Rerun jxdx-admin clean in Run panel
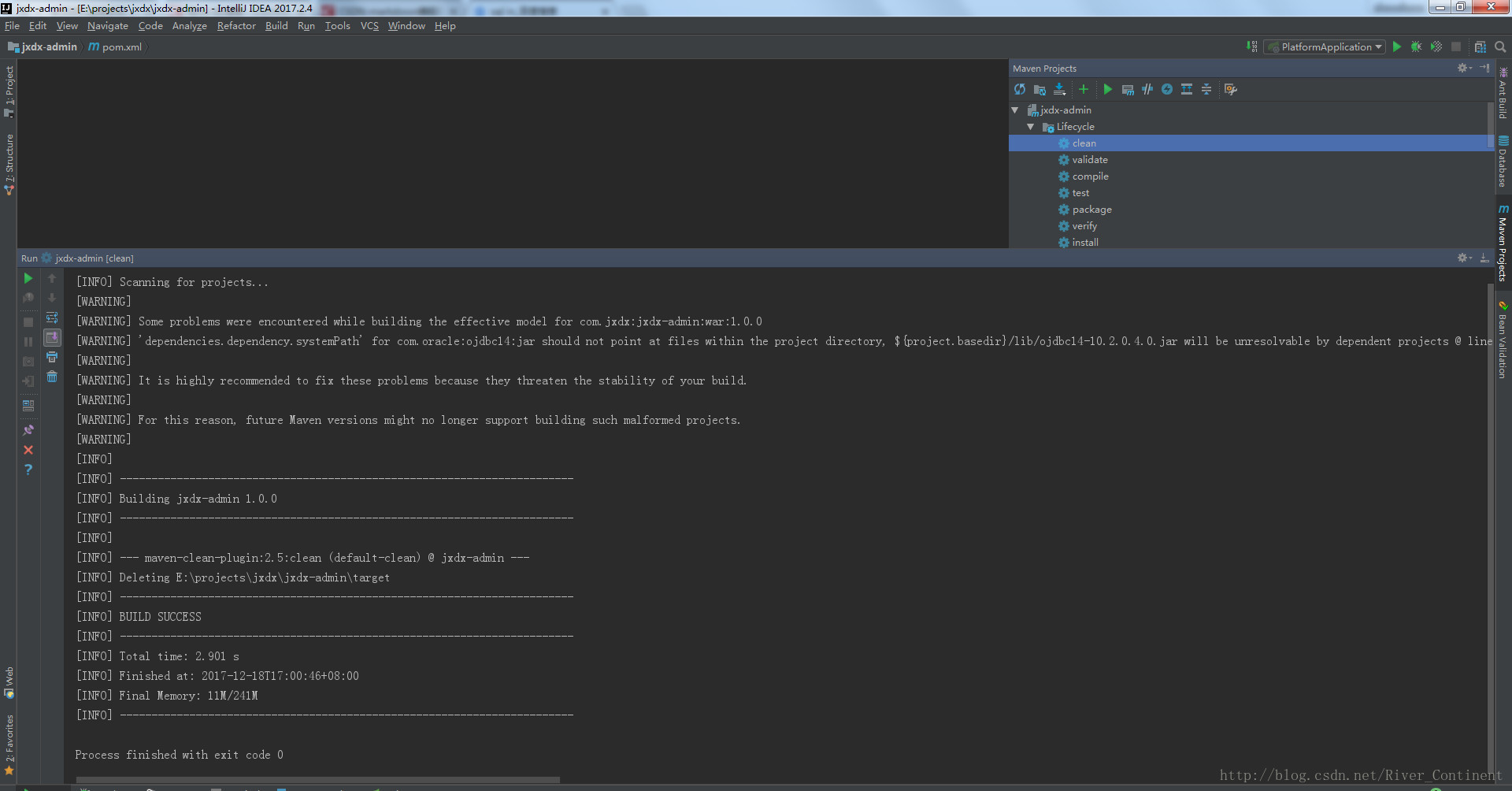1512x791 pixels. point(28,279)
